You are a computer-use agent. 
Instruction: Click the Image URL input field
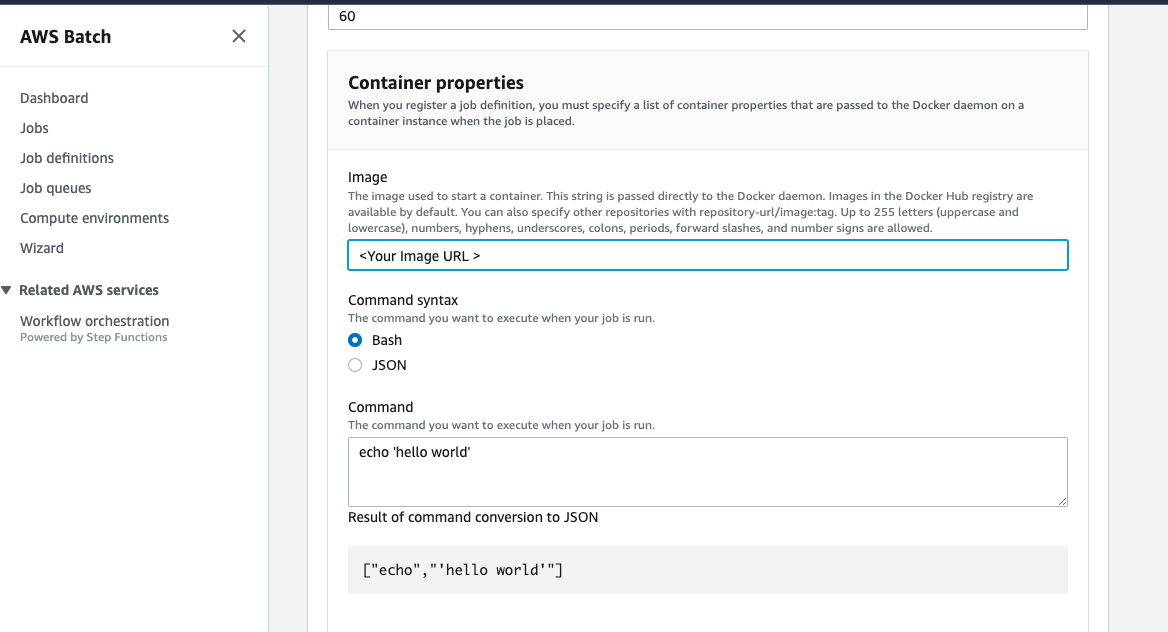(708, 256)
